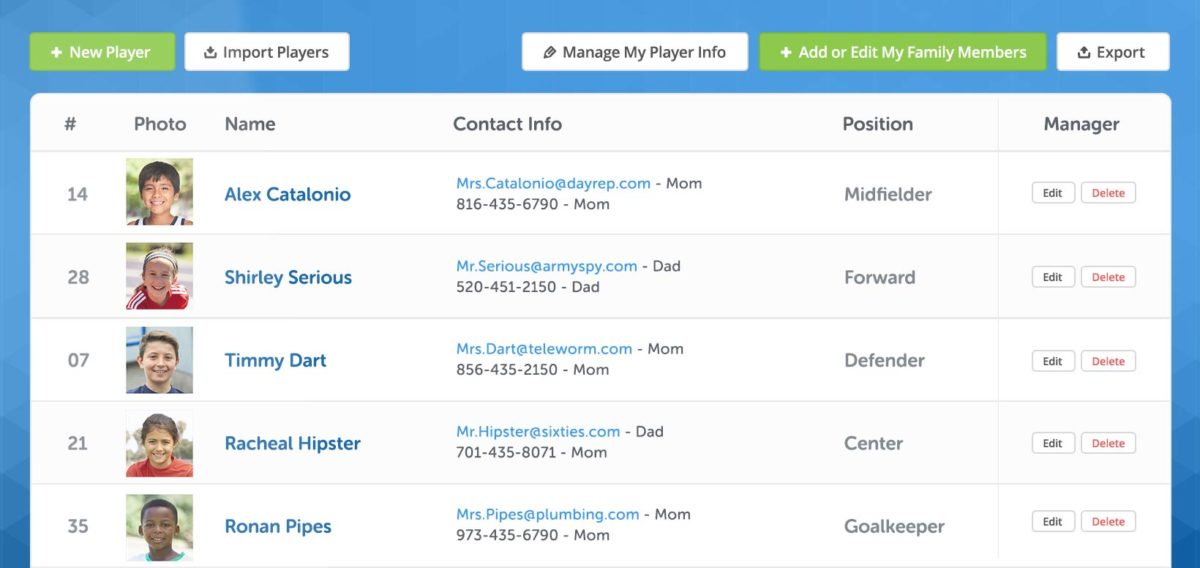Click the plus icon on Add or Edit My Family Members
The height and width of the screenshot is (568, 1200).
coord(786,52)
